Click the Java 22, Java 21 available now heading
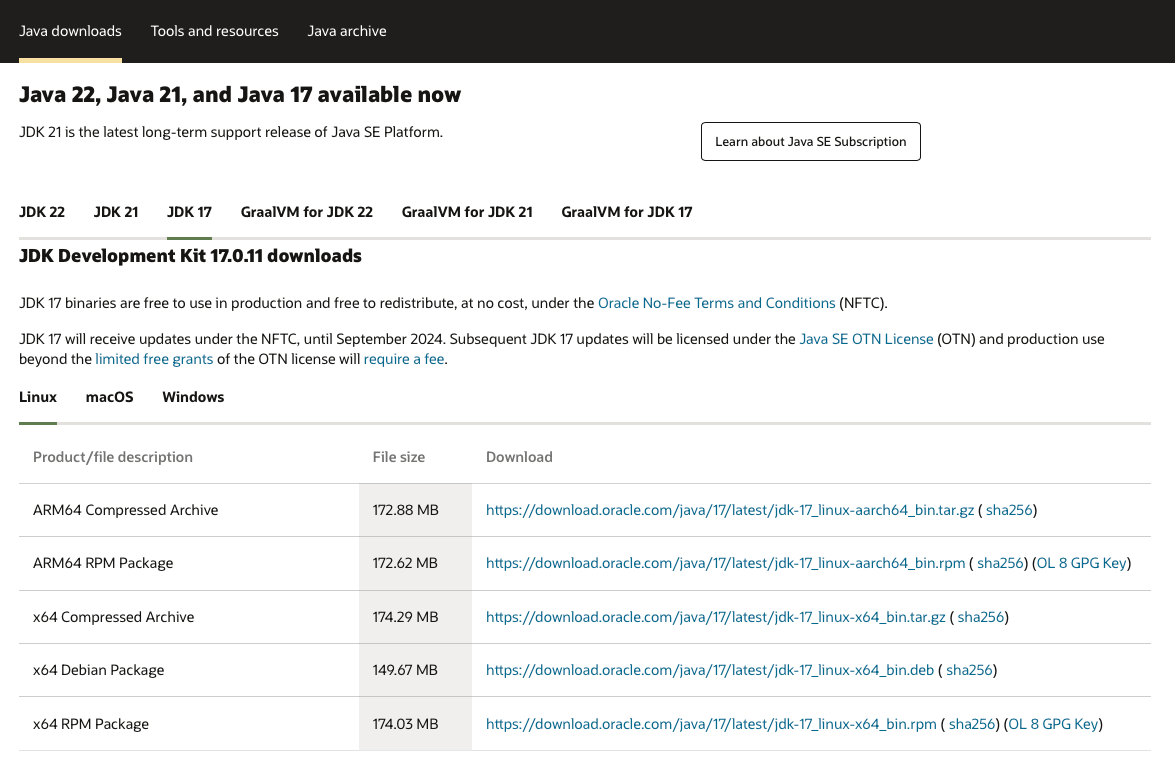Viewport: 1175px width, 764px height. (240, 95)
